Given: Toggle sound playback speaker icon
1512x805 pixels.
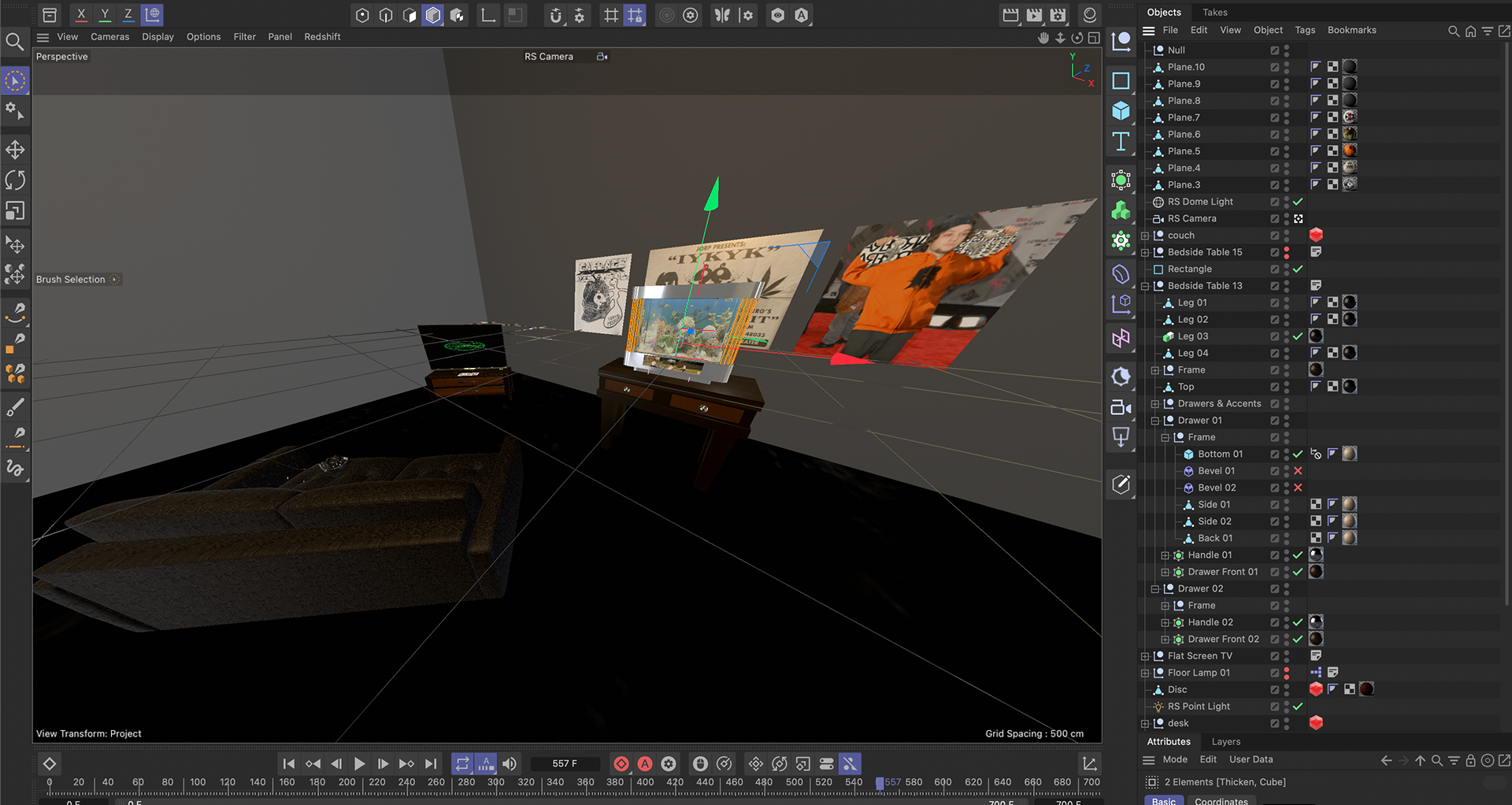Looking at the screenshot, I should pyautogui.click(x=510, y=763).
